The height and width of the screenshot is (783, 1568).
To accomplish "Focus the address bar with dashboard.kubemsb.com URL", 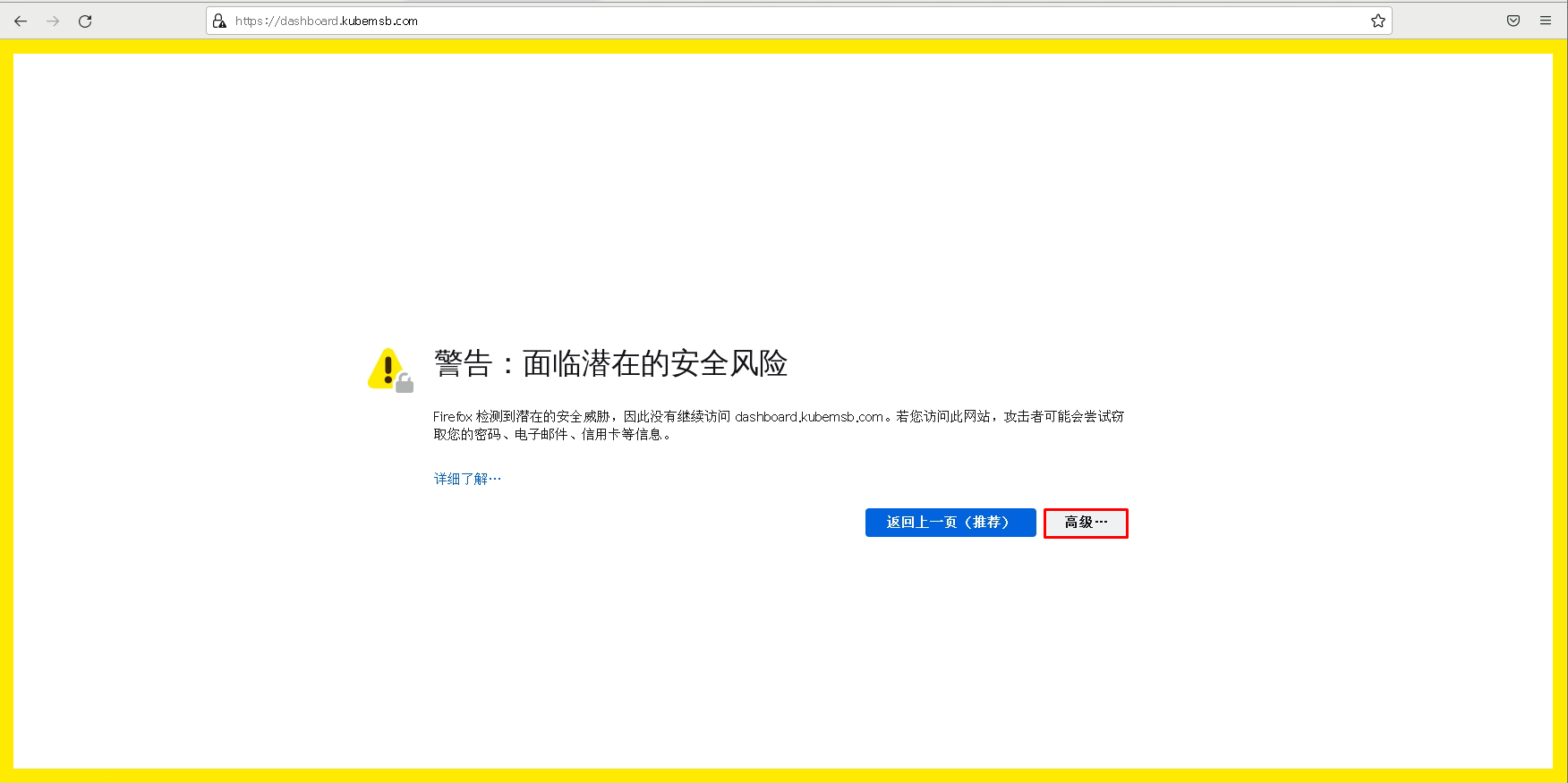I will pos(798,21).
